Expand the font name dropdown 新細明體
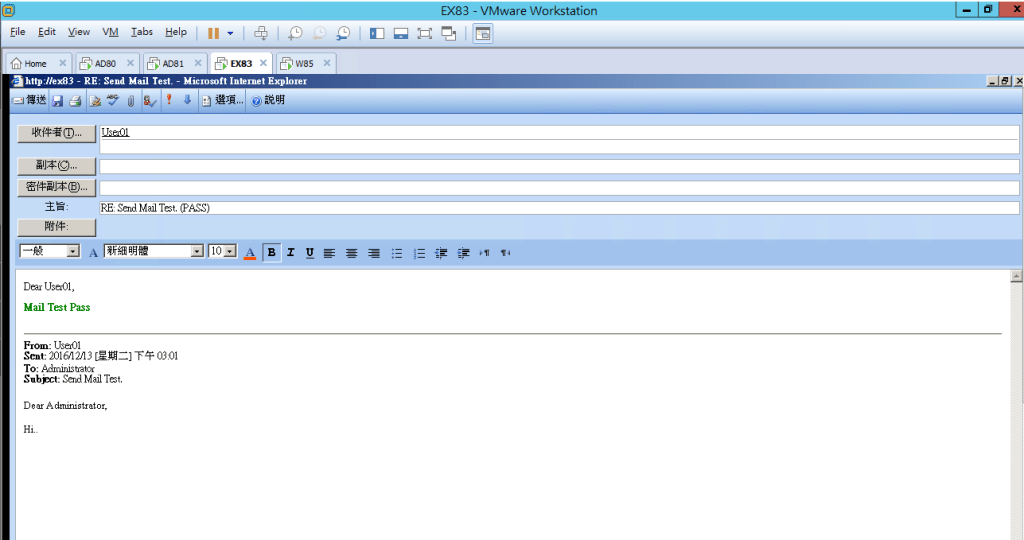 [197, 252]
